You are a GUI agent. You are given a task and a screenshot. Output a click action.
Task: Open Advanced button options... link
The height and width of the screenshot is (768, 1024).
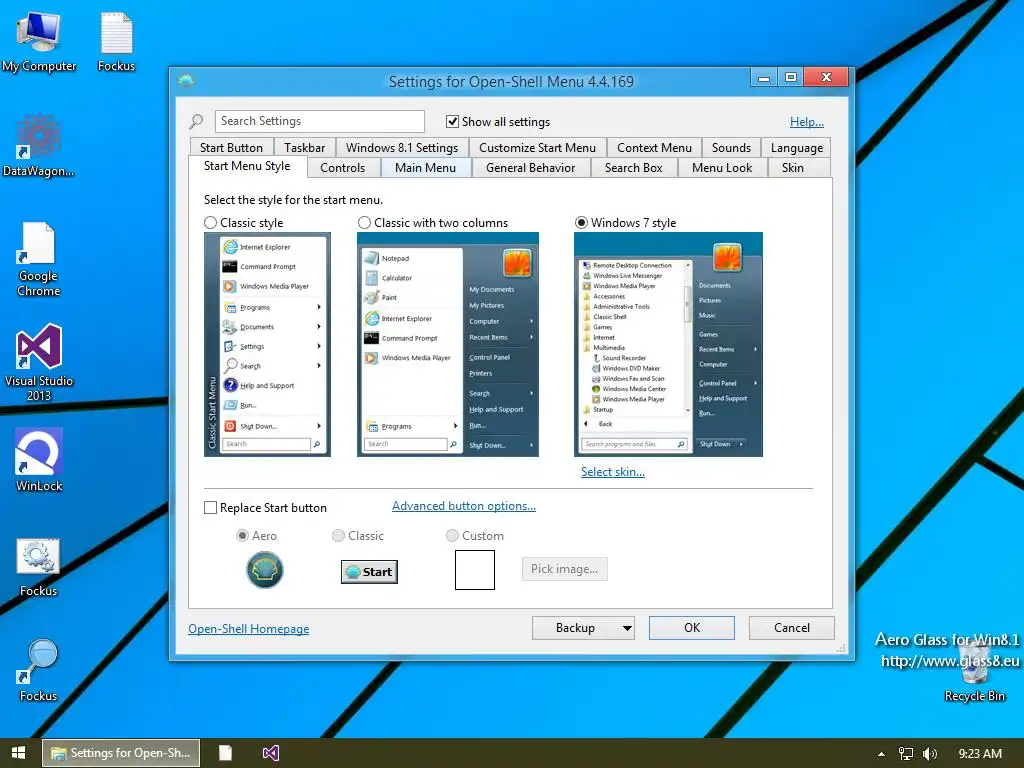pos(464,506)
